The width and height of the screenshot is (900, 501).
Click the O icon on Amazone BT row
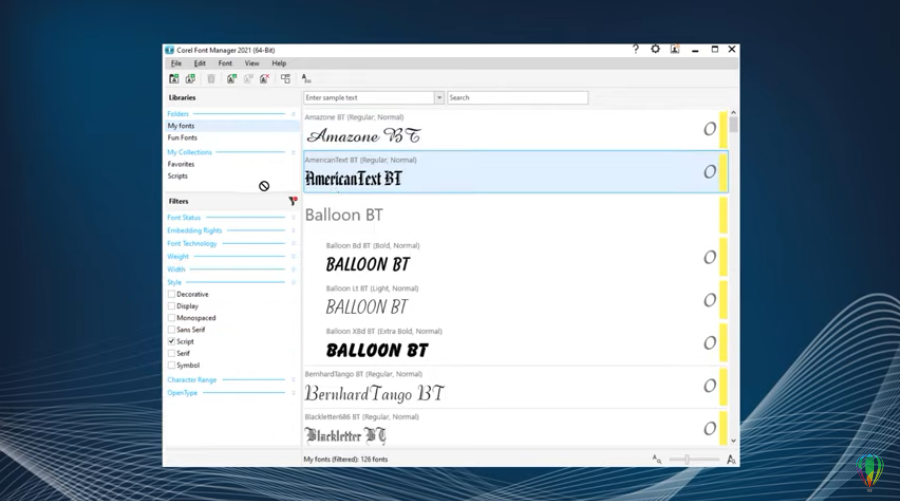[710, 129]
